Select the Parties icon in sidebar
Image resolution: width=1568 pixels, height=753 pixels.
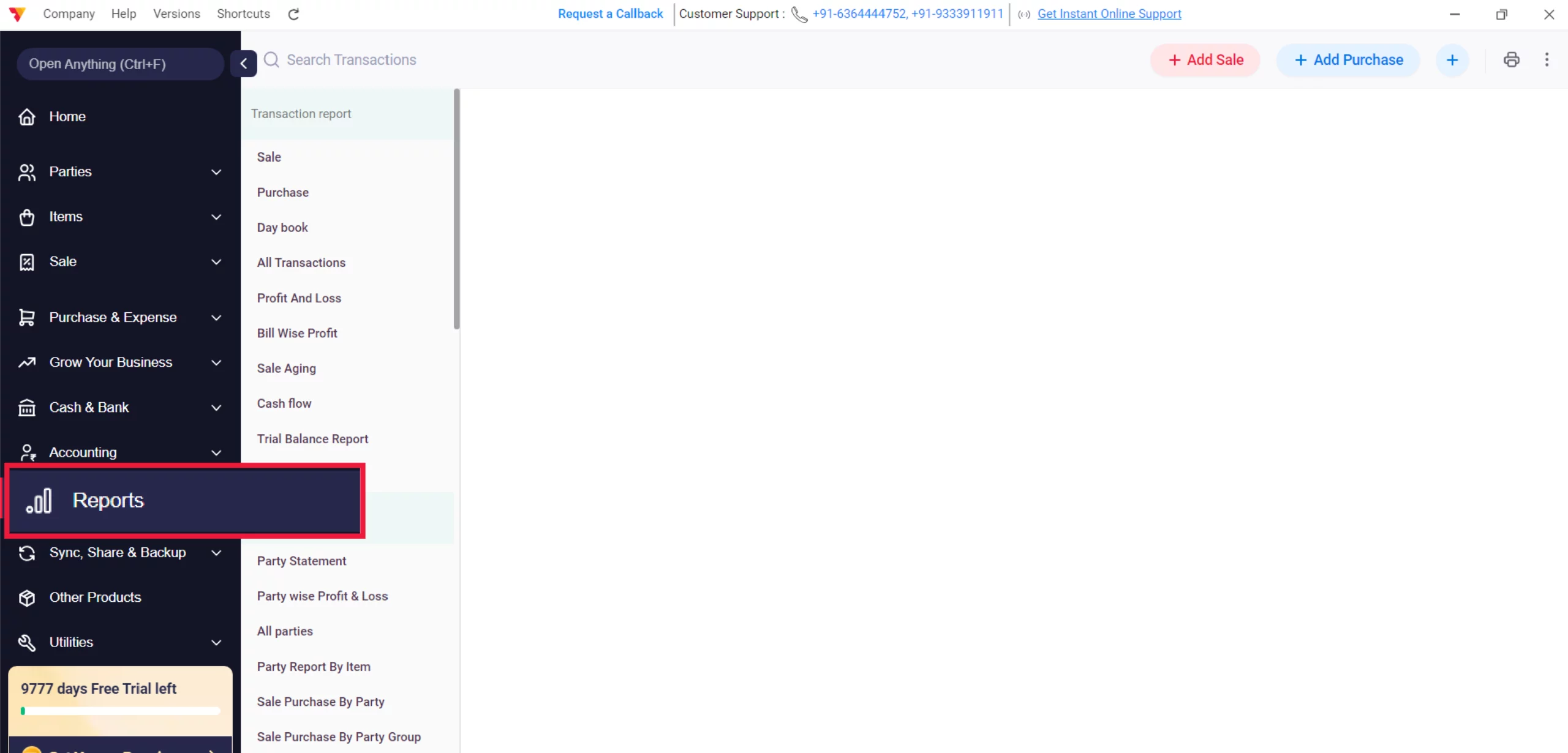[27, 172]
